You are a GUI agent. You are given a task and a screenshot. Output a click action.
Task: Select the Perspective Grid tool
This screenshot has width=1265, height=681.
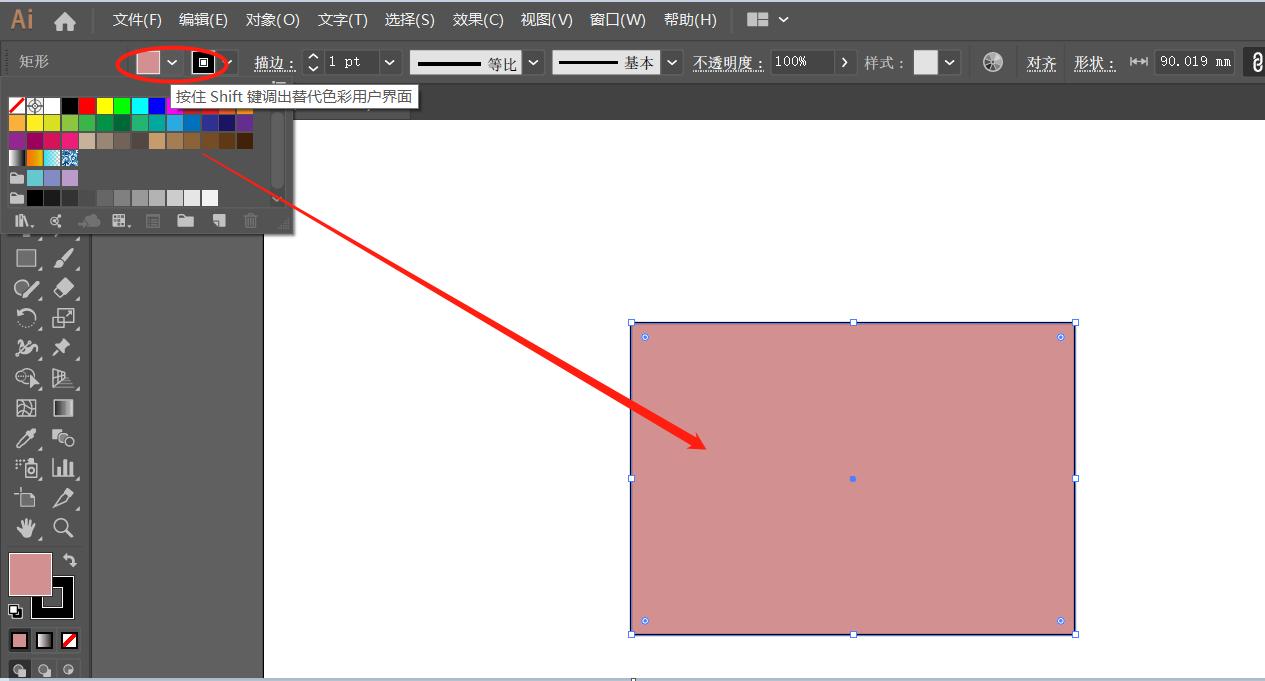pyautogui.click(x=63, y=378)
